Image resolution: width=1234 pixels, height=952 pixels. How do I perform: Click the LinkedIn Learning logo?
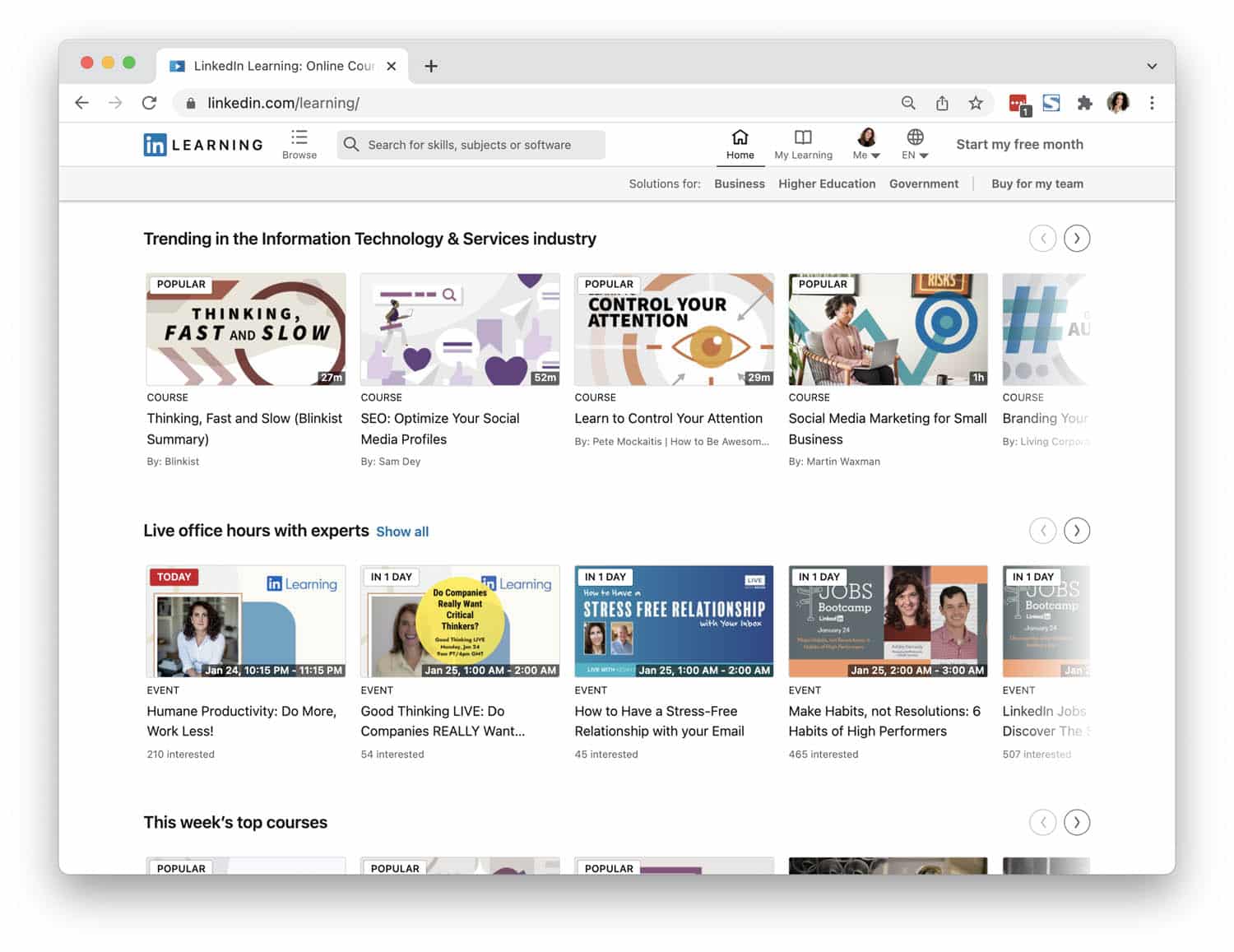click(x=203, y=145)
